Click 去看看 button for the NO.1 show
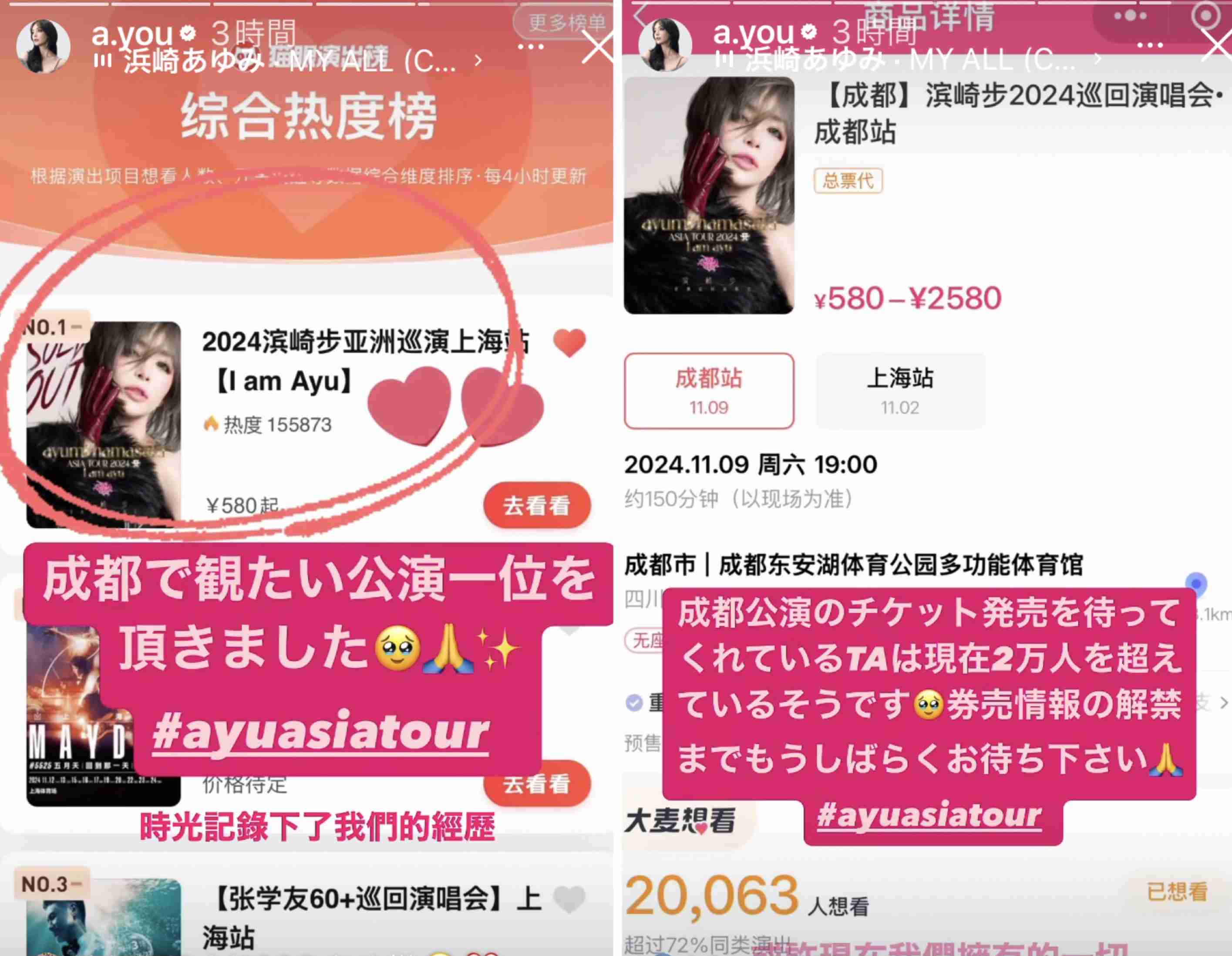1232x956 pixels. 536,505
